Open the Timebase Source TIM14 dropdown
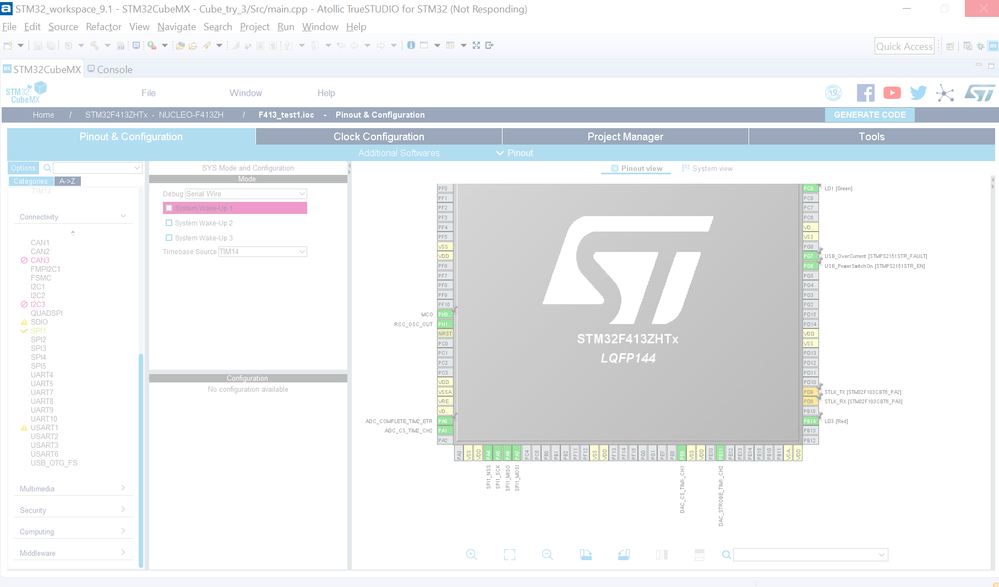Image resolution: width=999 pixels, height=587 pixels. (x=262, y=252)
